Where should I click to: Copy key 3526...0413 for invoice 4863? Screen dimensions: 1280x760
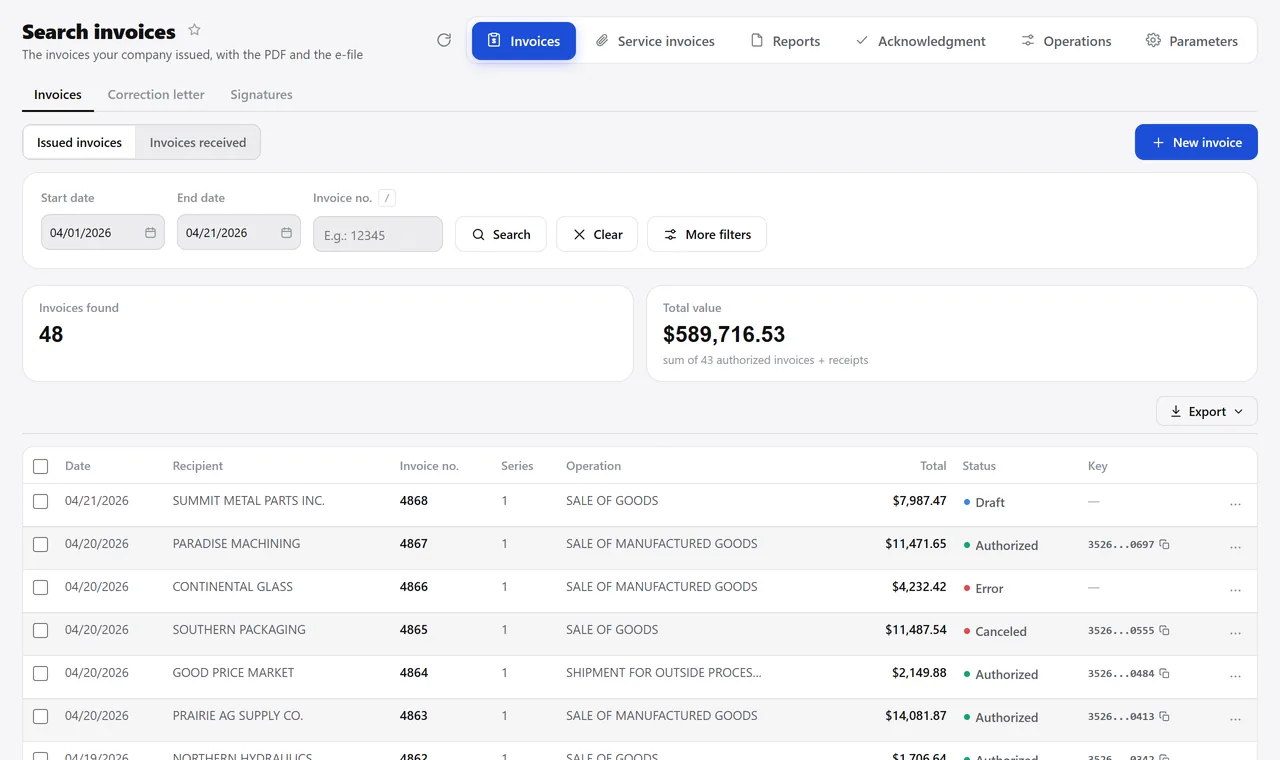[x=1164, y=717]
